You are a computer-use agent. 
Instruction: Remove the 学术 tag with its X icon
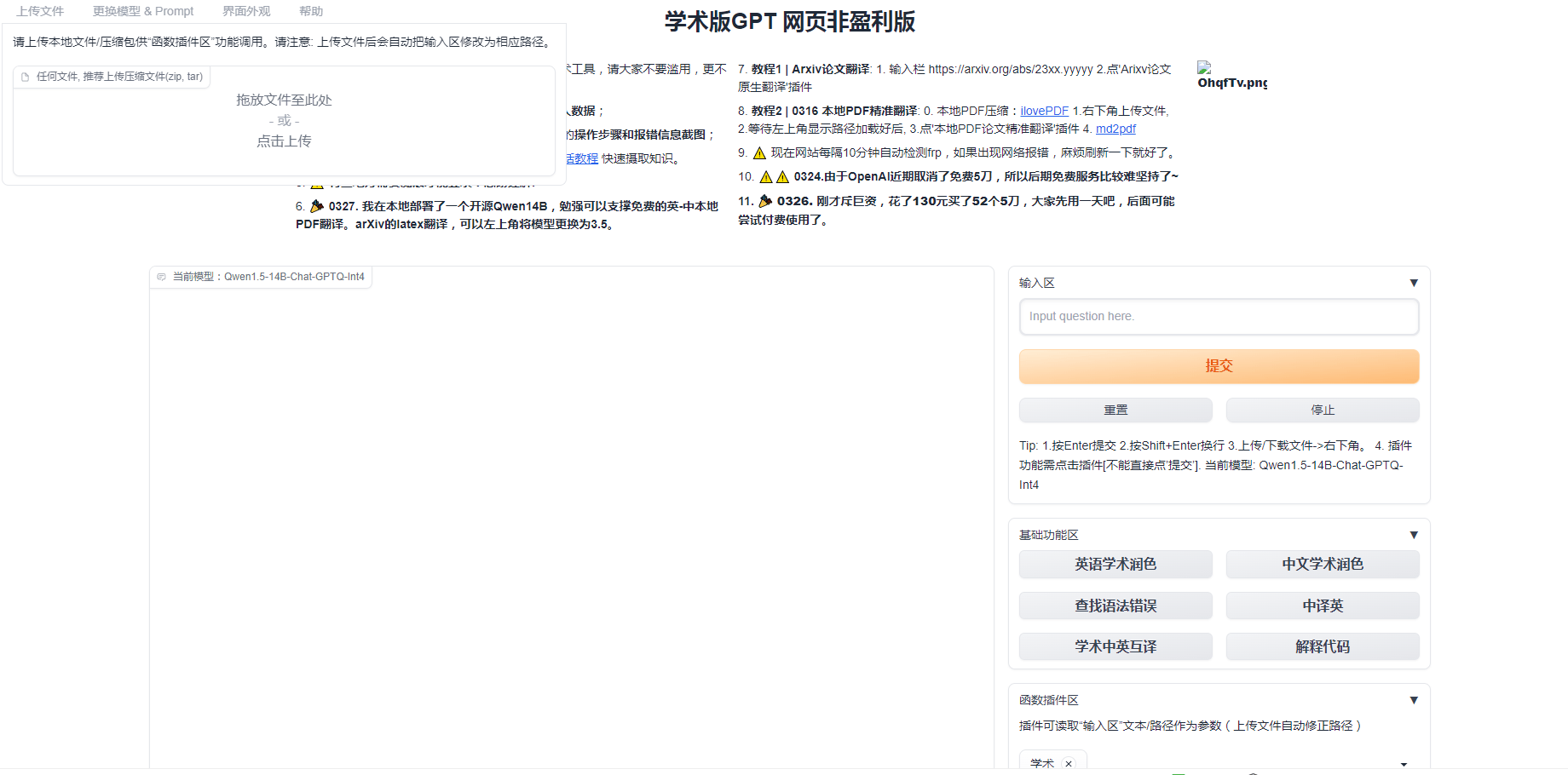(x=1069, y=763)
